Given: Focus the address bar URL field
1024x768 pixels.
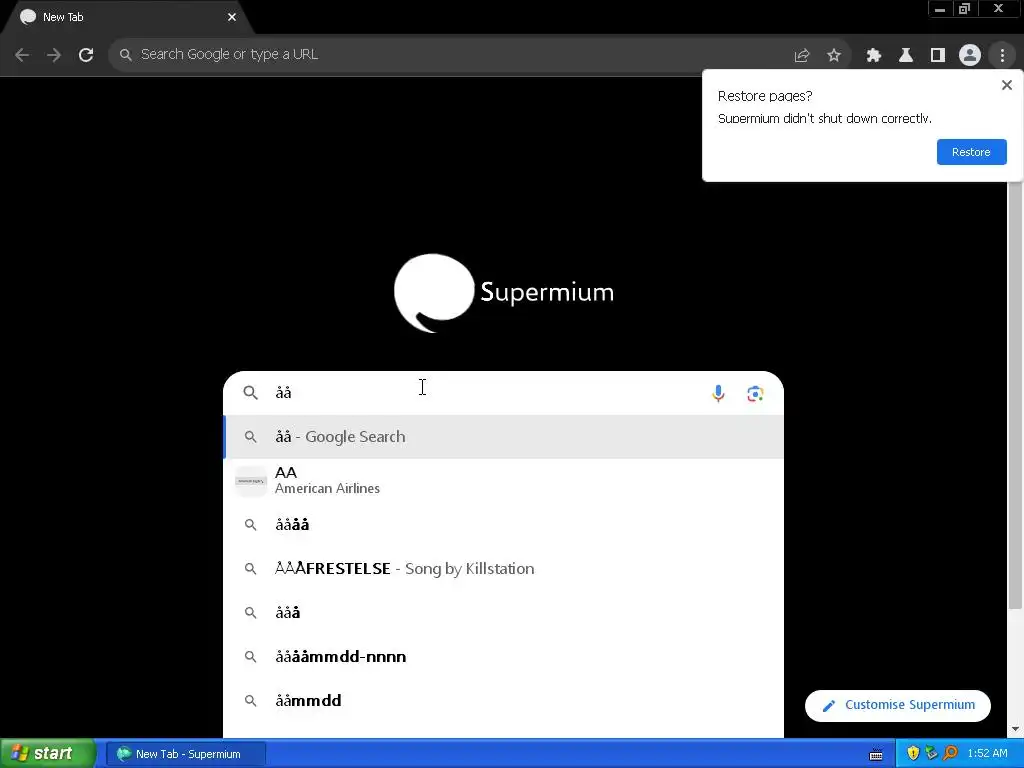Looking at the screenshot, I should 457,55.
